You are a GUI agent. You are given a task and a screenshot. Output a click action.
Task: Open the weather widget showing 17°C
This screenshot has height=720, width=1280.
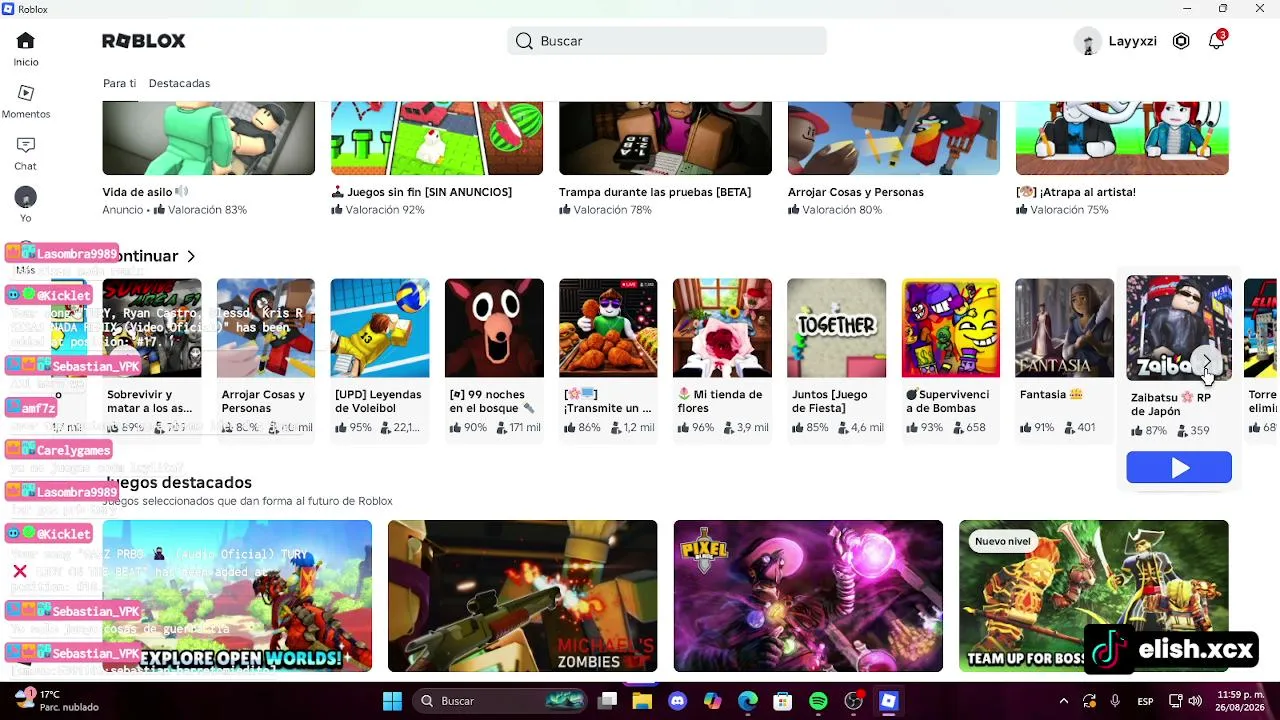point(57,701)
